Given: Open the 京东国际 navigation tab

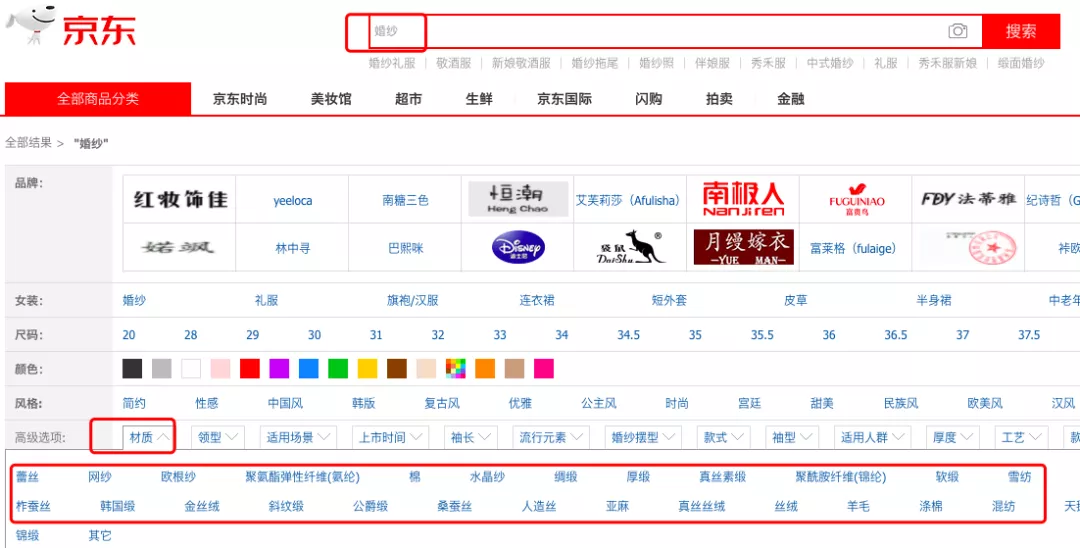Looking at the screenshot, I should 564,99.
